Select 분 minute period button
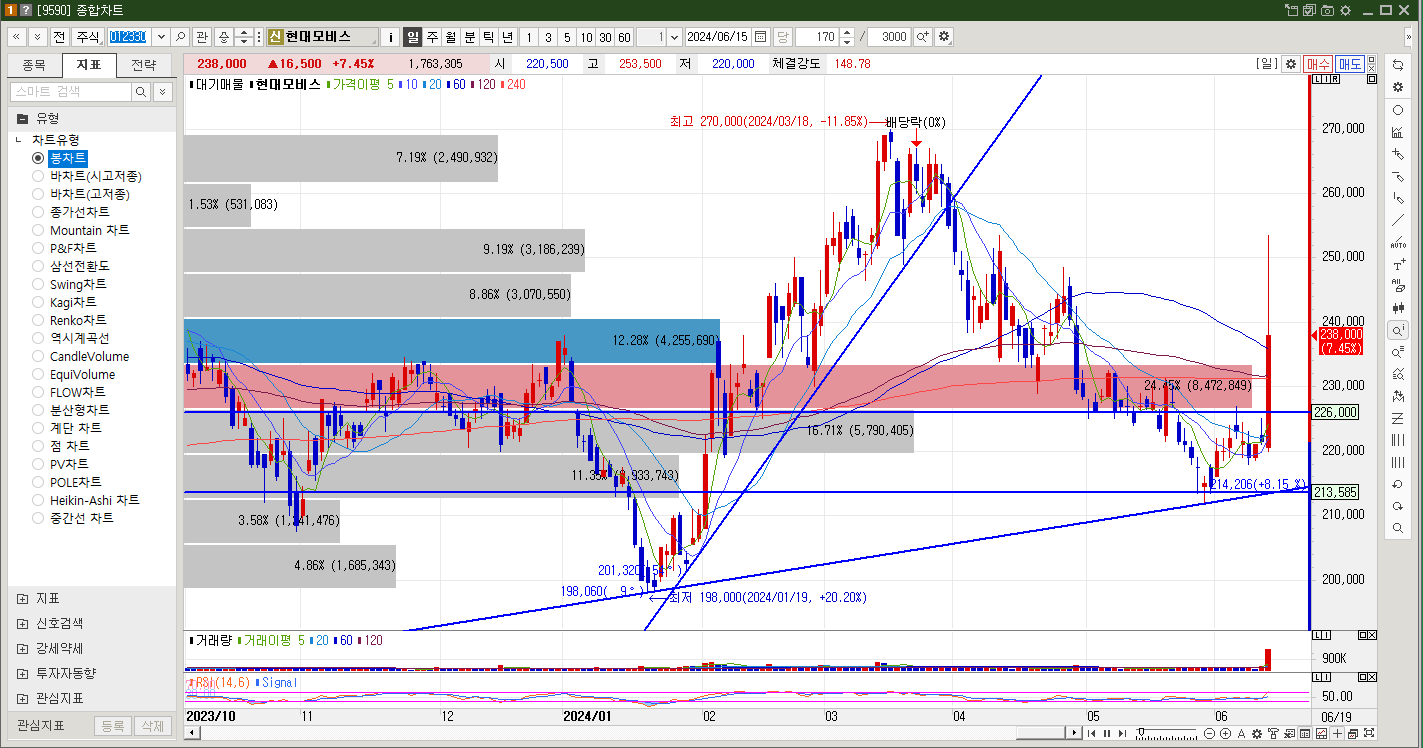The height and width of the screenshot is (748, 1423). click(469, 37)
